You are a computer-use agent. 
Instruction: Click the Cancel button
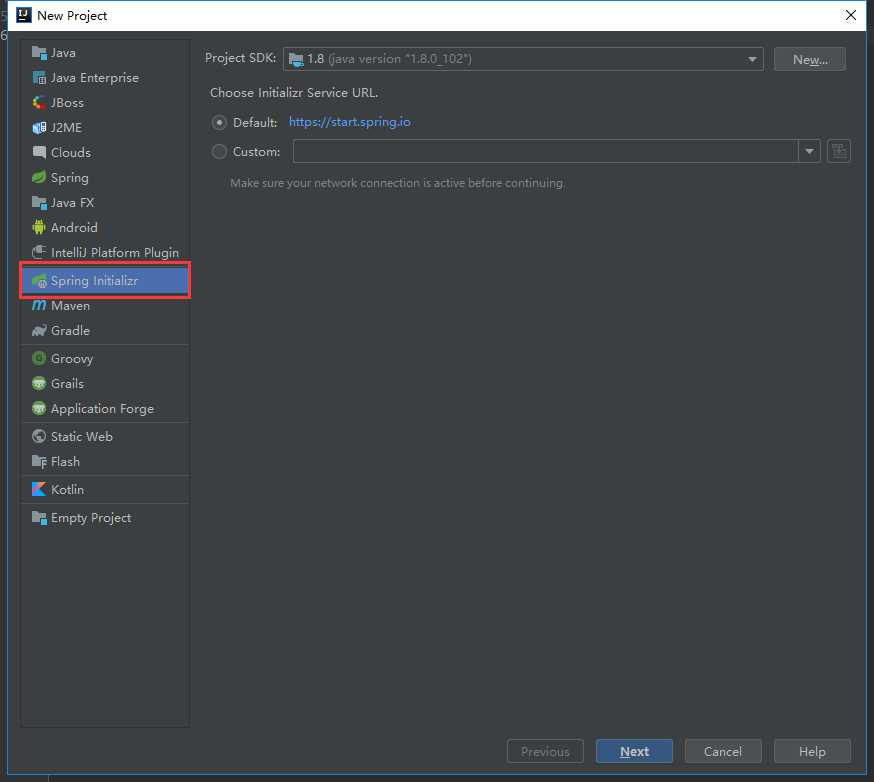723,751
